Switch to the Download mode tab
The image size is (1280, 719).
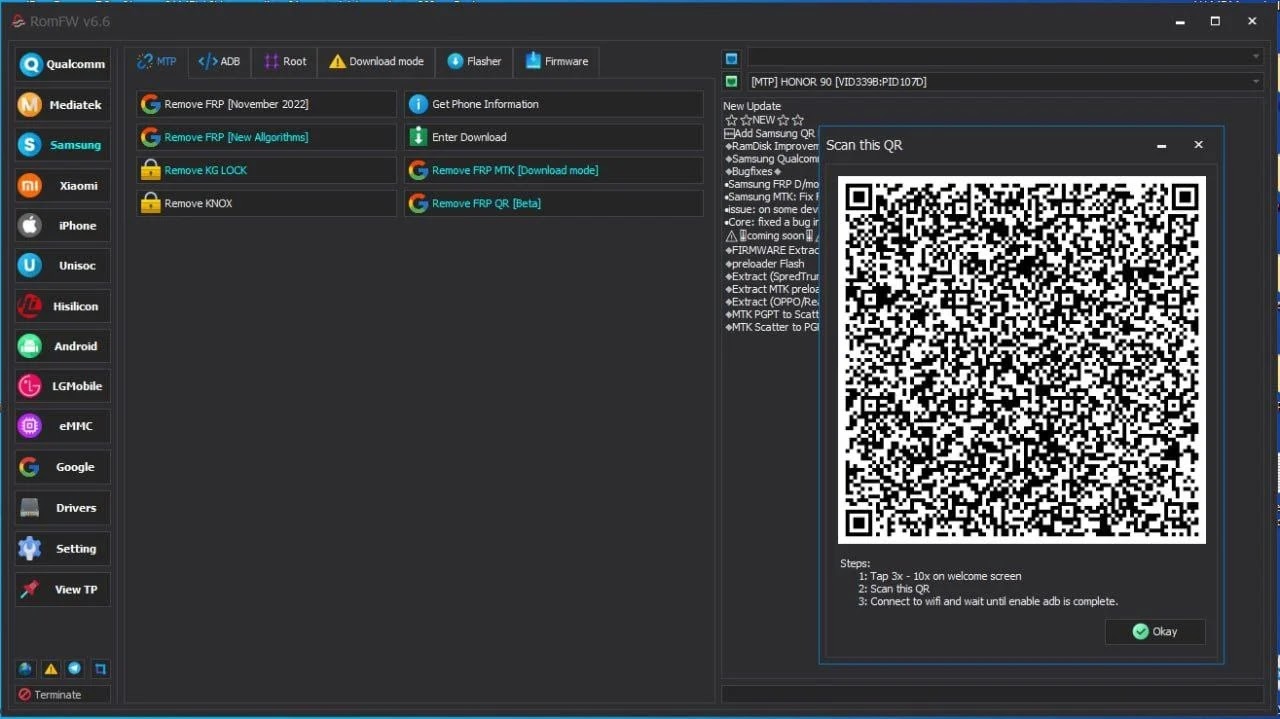(x=377, y=61)
